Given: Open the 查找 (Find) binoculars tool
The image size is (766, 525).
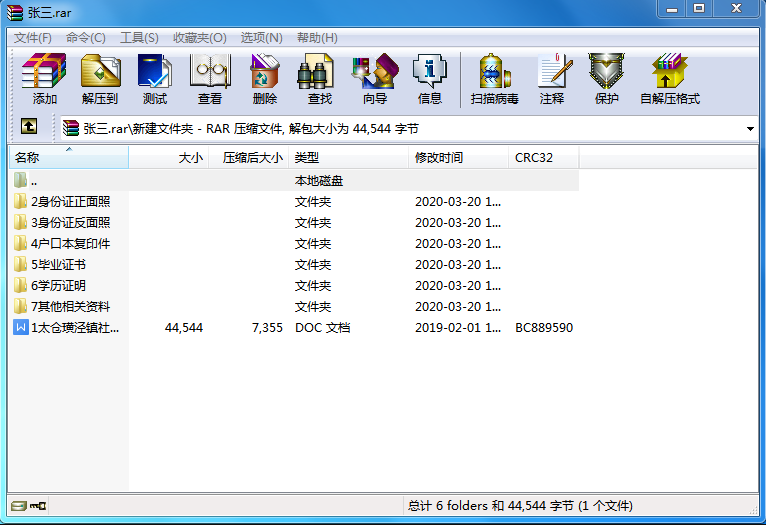Looking at the screenshot, I should click(x=319, y=79).
